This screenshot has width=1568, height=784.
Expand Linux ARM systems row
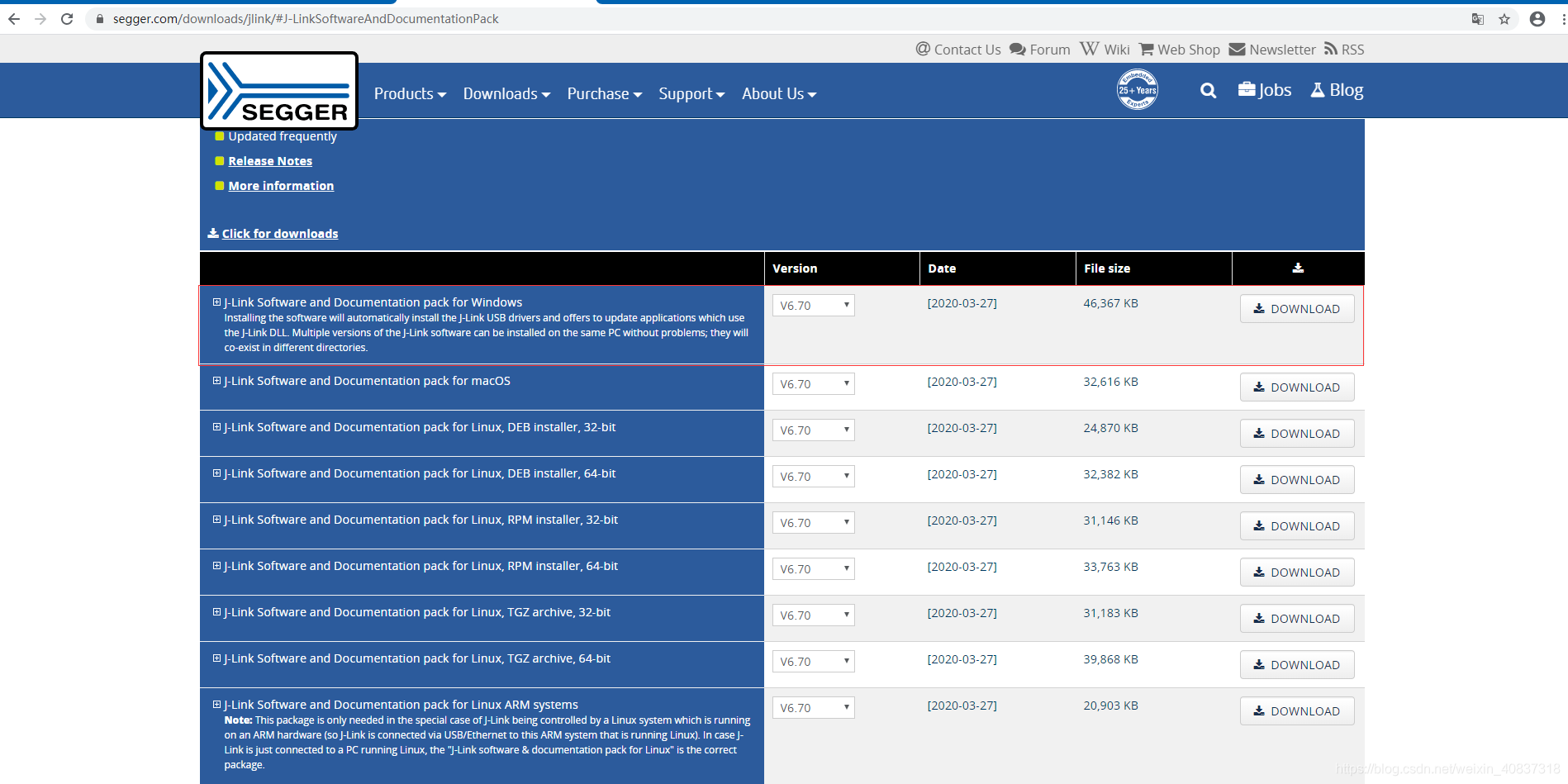click(x=216, y=705)
